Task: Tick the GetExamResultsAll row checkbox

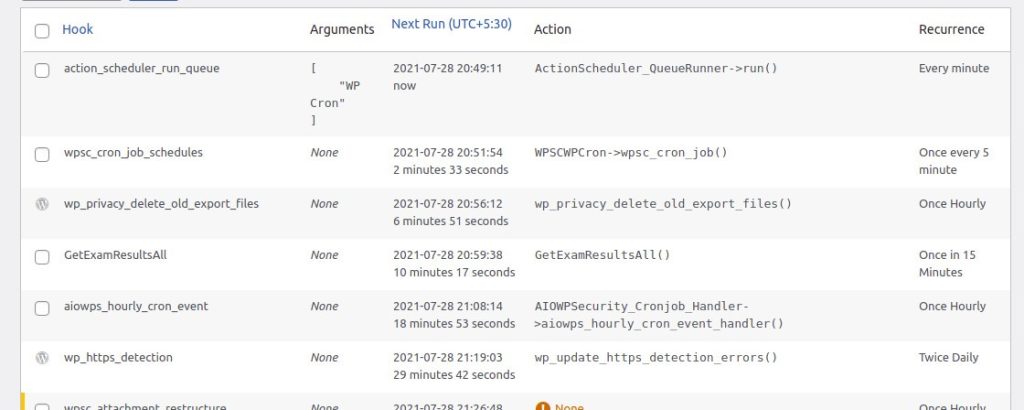Action: [42, 256]
